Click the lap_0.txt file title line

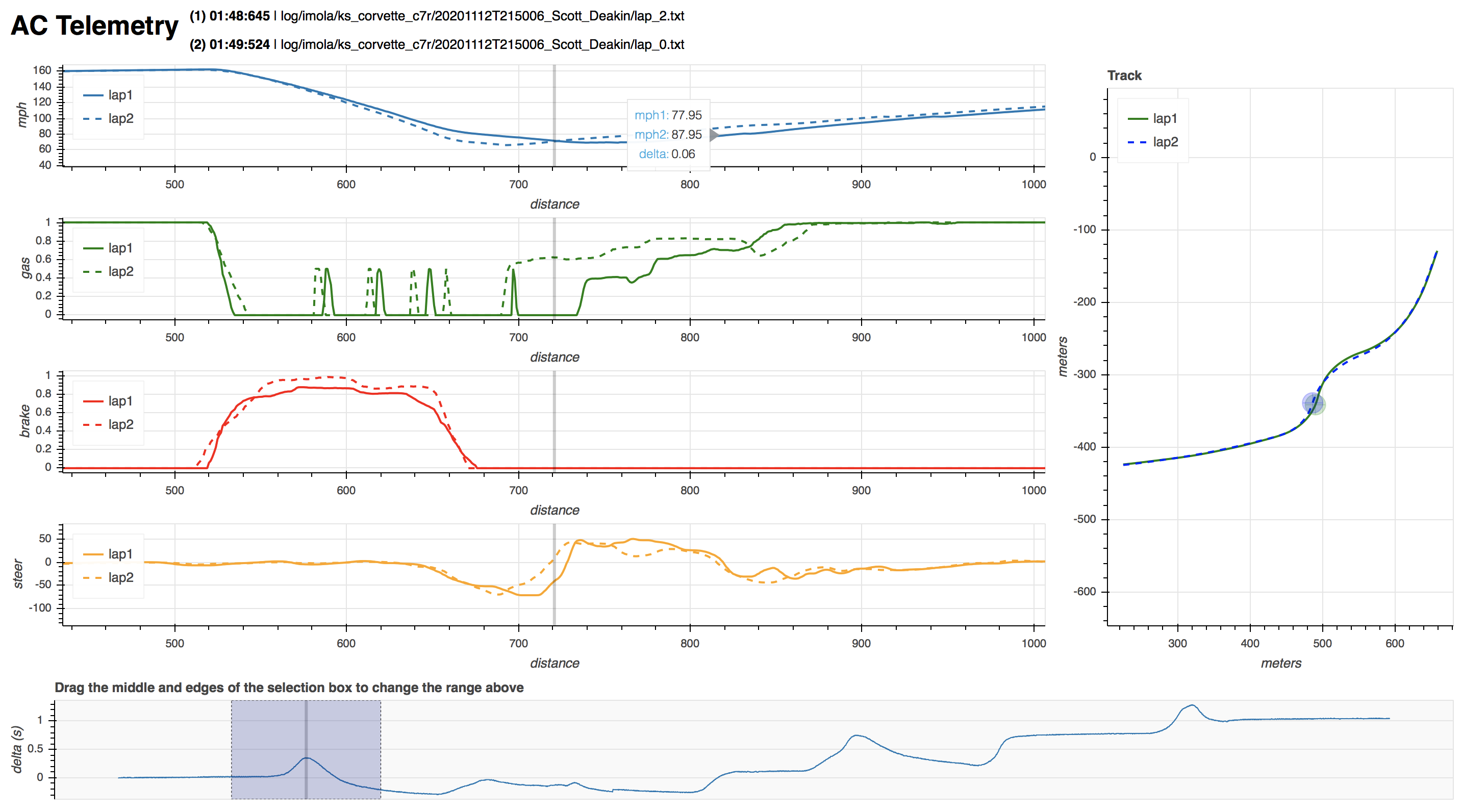pos(437,44)
